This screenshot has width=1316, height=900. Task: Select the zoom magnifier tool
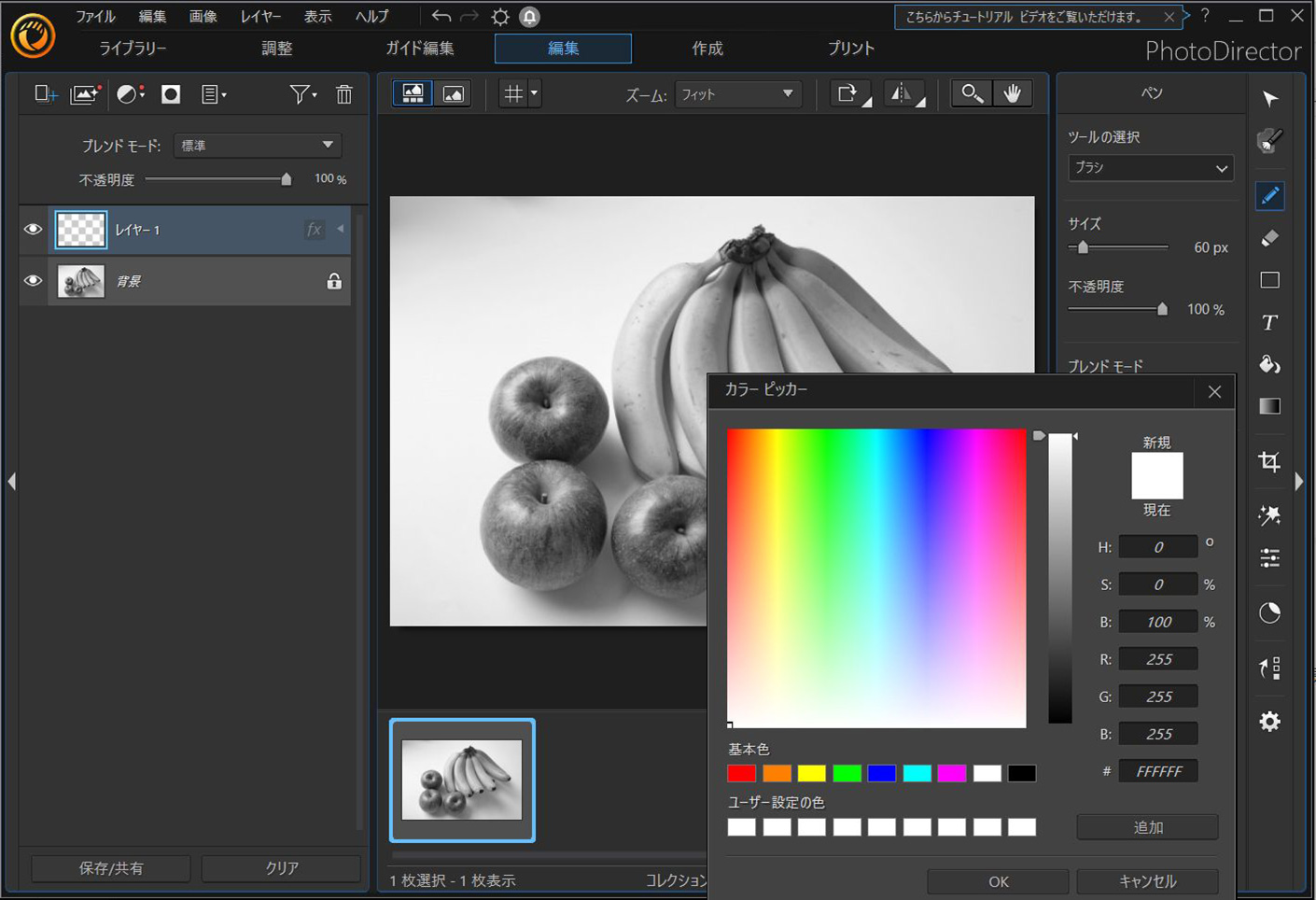coord(972,93)
